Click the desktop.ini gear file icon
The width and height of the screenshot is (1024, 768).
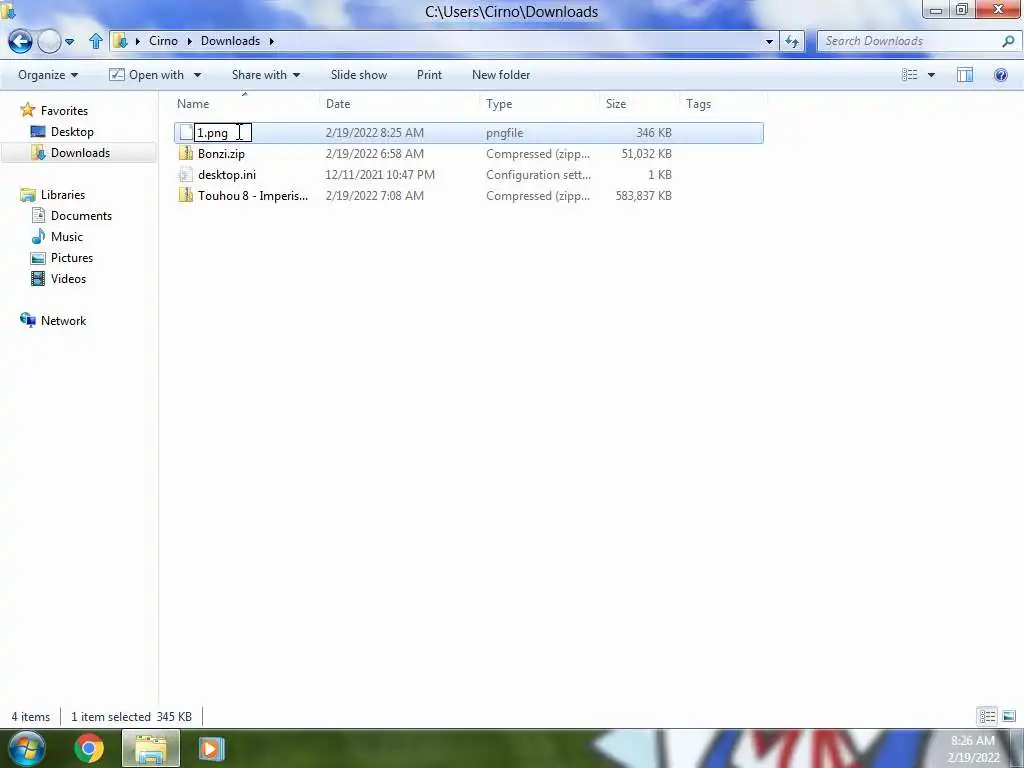(x=186, y=174)
